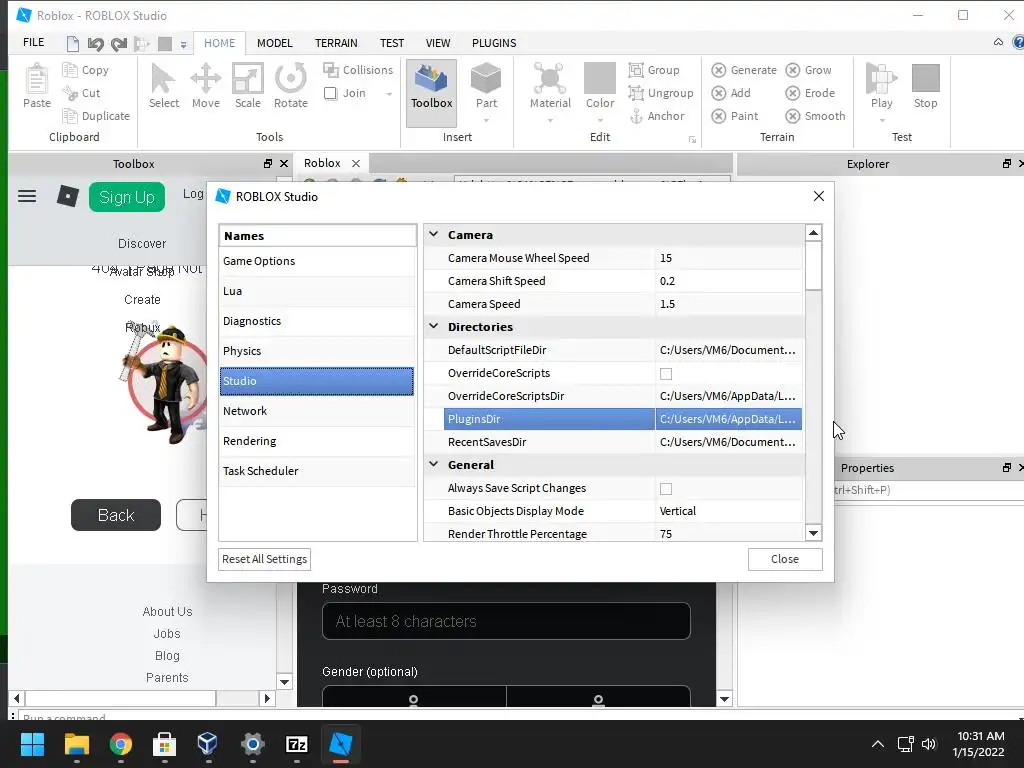Click the Cut scissors icon

coord(69,93)
